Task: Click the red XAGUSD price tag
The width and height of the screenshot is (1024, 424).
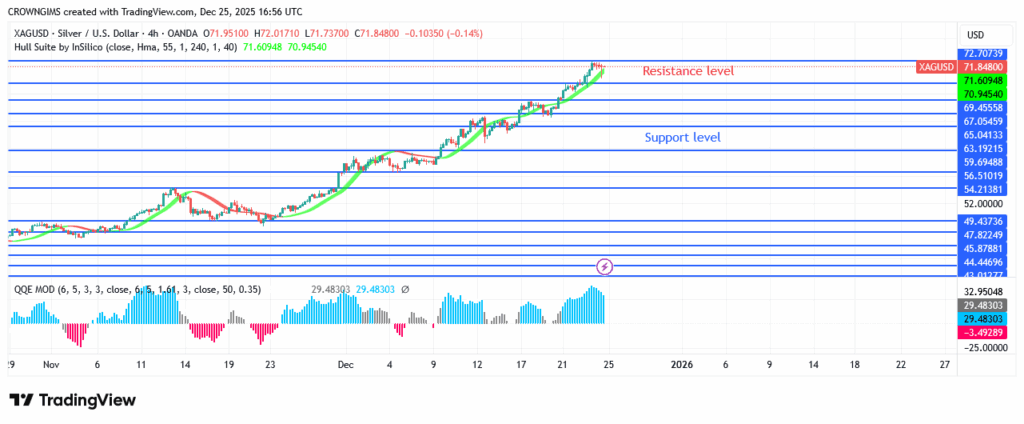Action: click(935, 67)
